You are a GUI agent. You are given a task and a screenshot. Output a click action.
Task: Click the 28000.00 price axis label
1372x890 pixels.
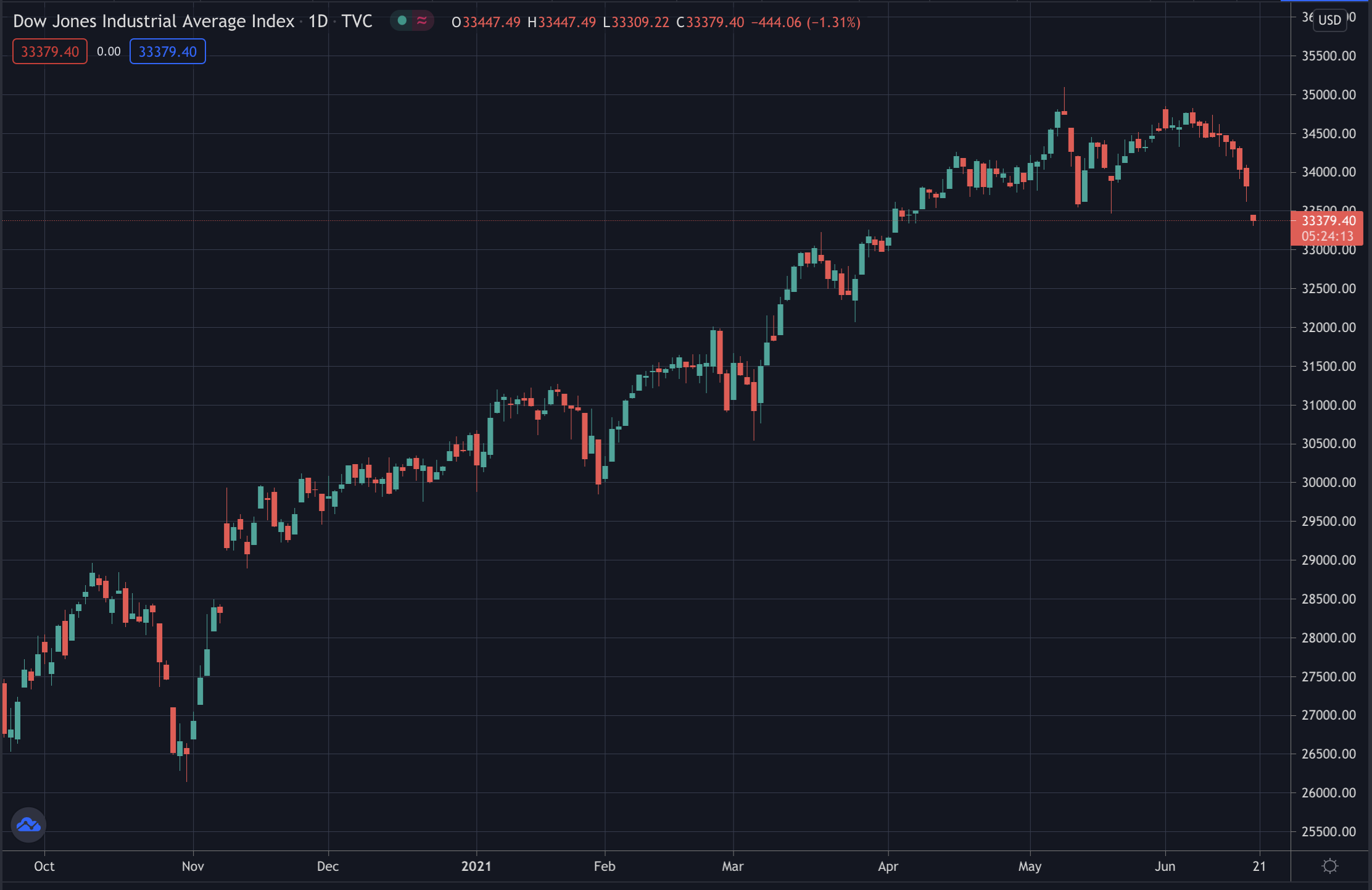(1328, 638)
